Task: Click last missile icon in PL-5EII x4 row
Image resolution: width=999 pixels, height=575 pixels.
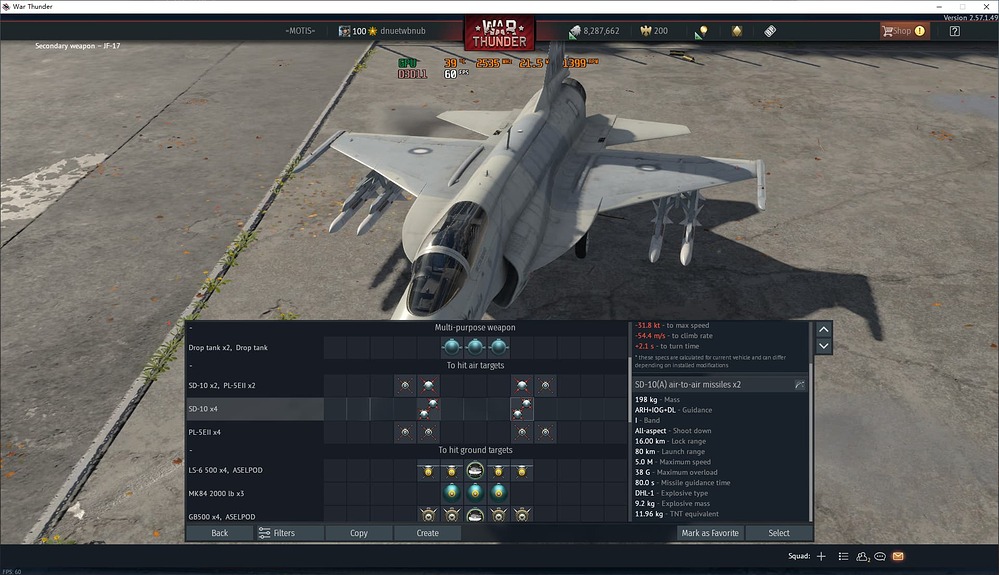Action: pyautogui.click(x=545, y=432)
